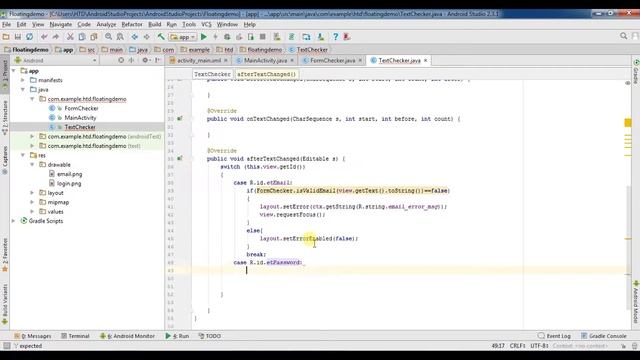640x360 pixels.
Task: Collapse the res folder
Action: click(x=23, y=155)
